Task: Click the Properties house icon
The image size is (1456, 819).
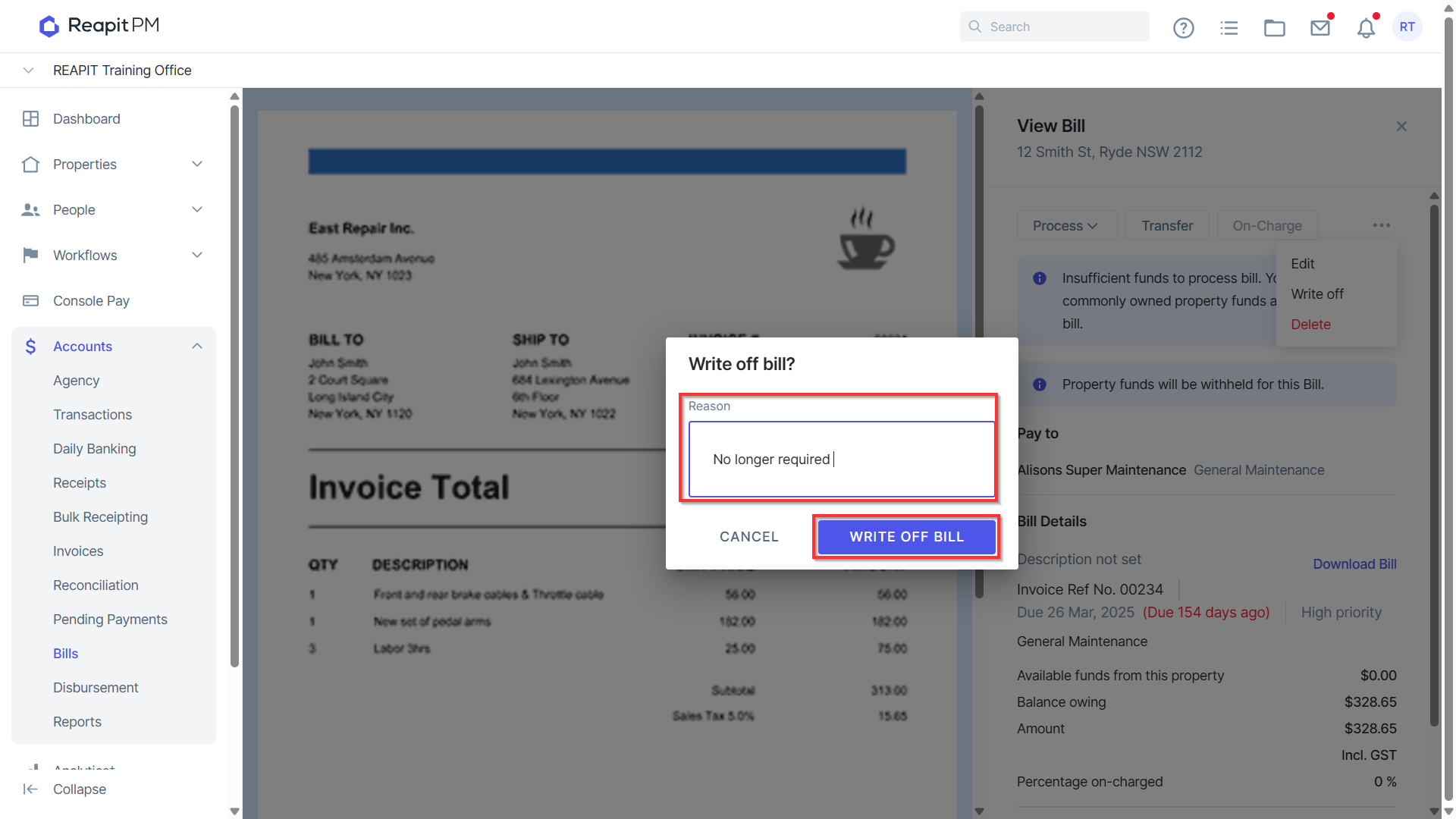Action: pyautogui.click(x=30, y=165)
